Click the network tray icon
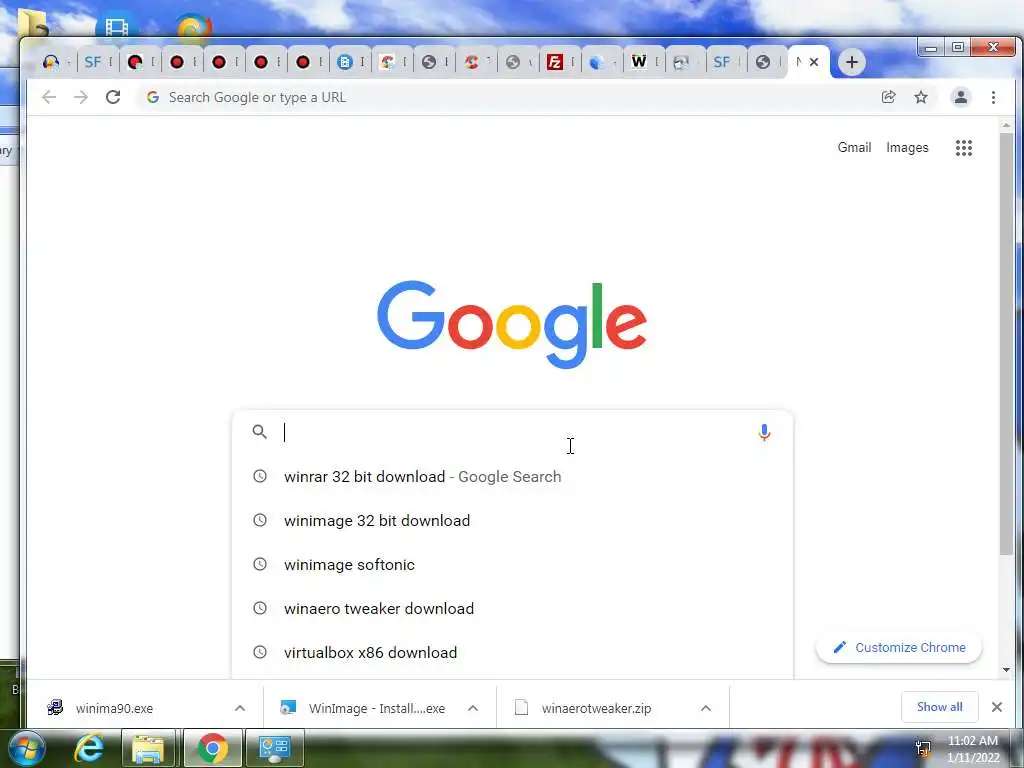This screenshot has height=768, width=1024. click(x=923, y=748)
